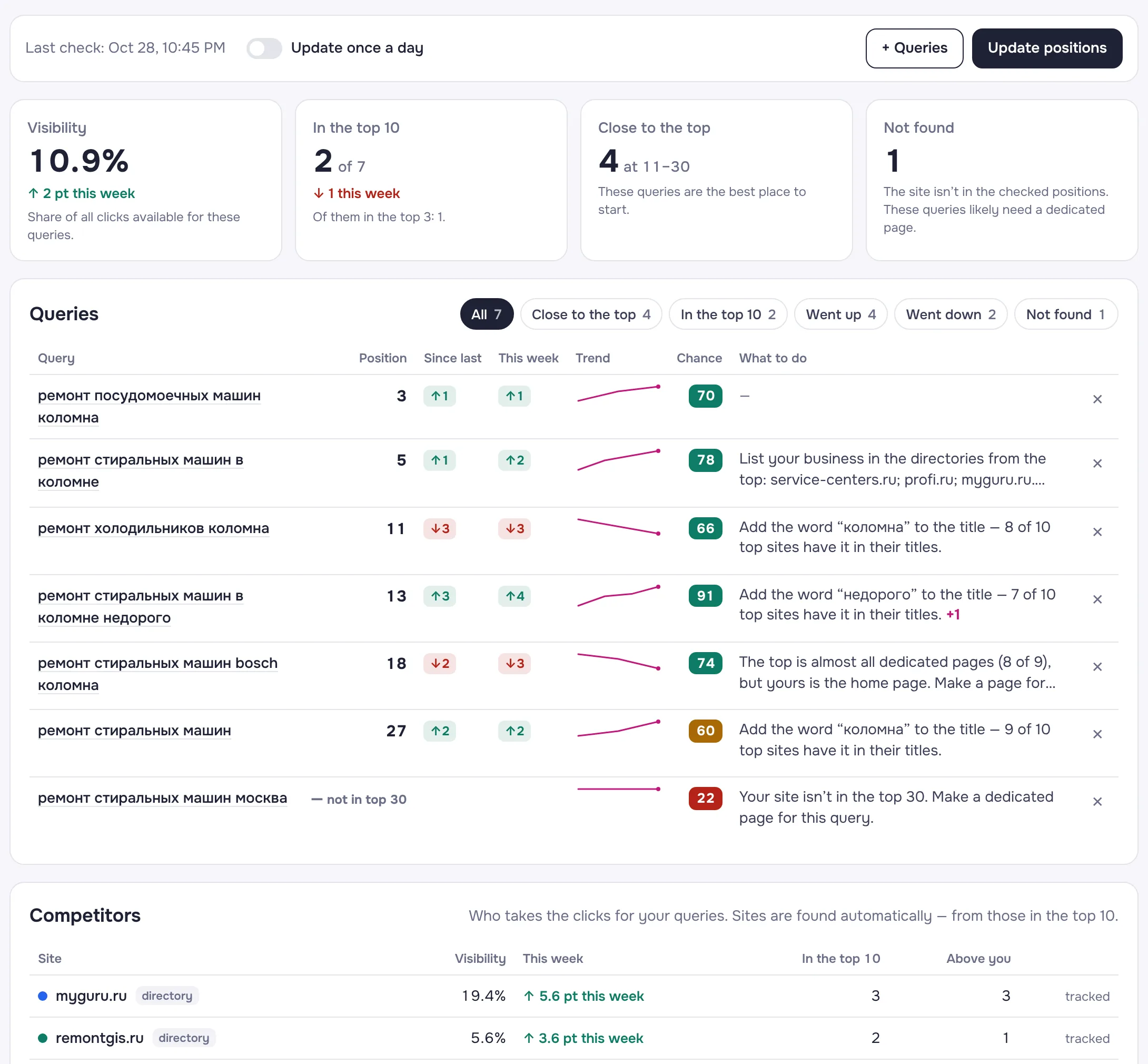
Task: Click the up 4 this-week badge
Action: coord(514,596)
